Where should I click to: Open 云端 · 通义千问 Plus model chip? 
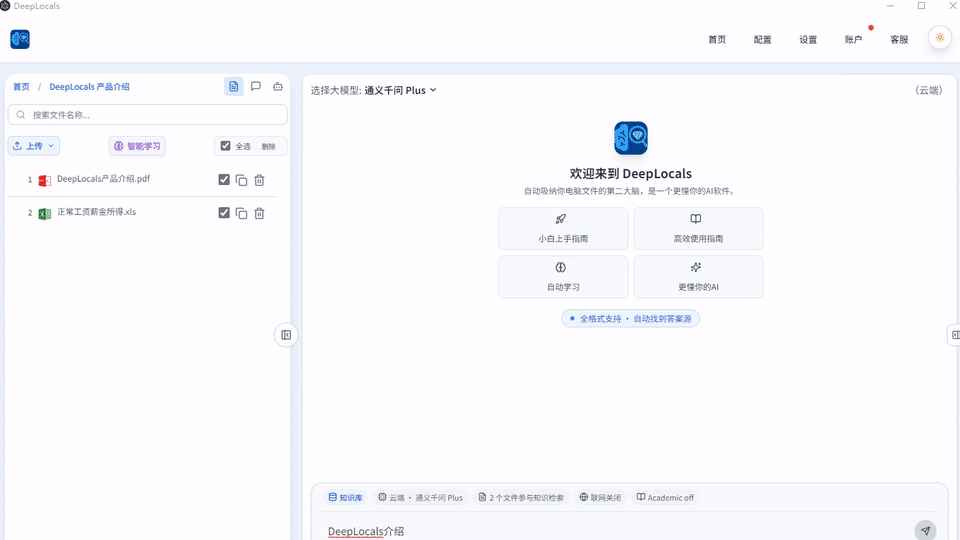[421, 498]
